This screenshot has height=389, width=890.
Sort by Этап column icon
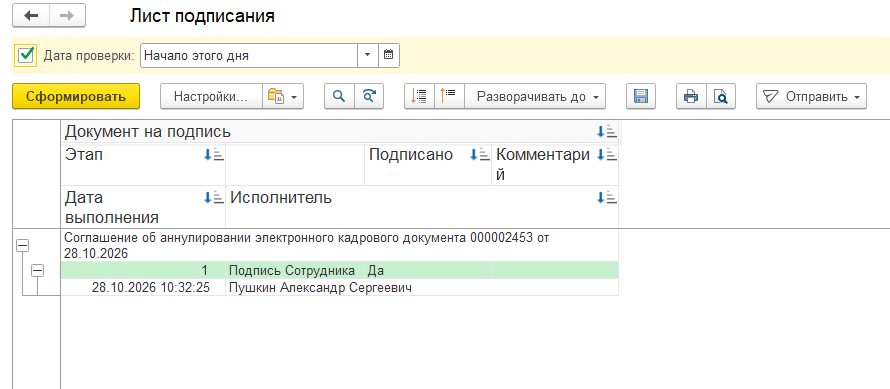pos(213,154)
